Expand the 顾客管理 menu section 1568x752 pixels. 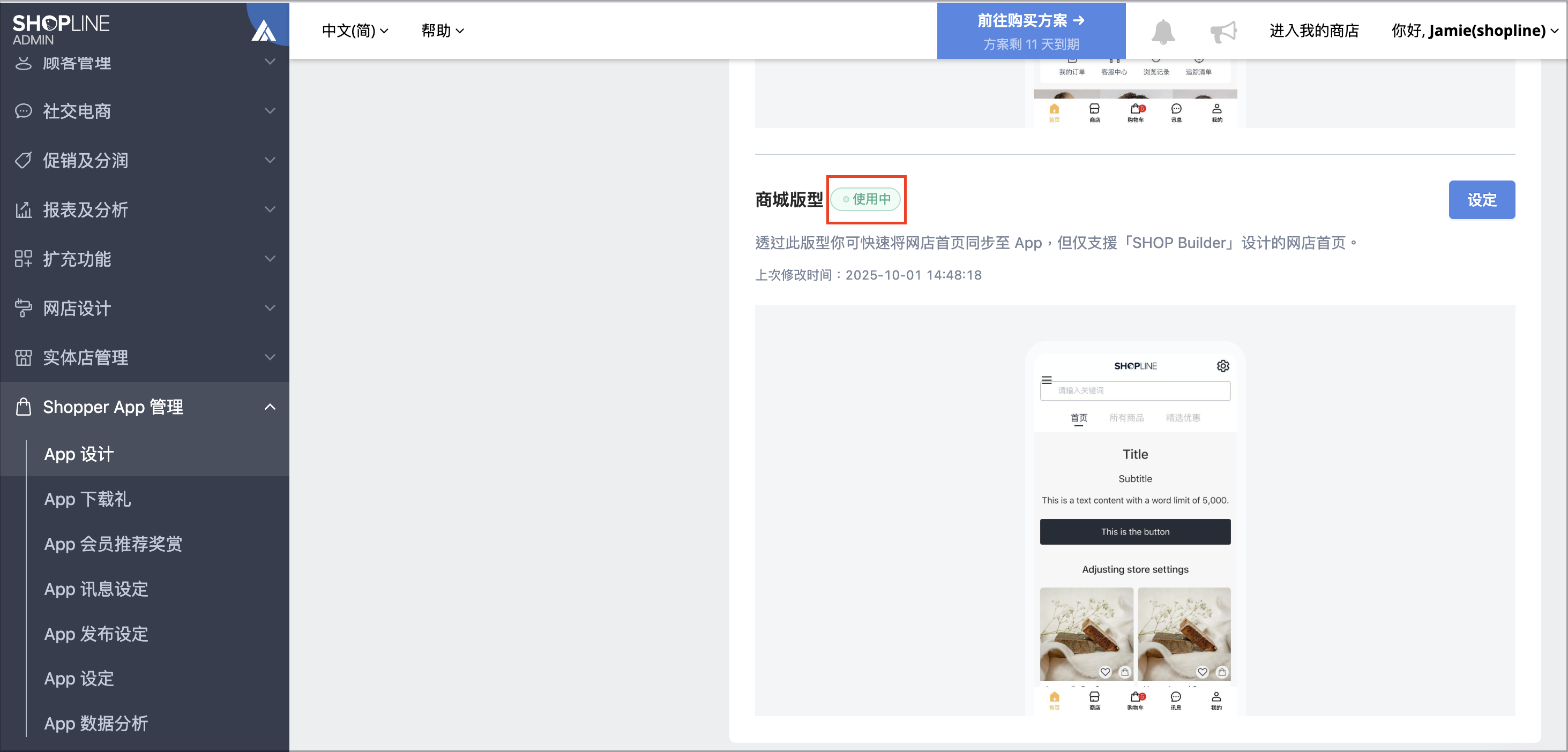[270, 62]
